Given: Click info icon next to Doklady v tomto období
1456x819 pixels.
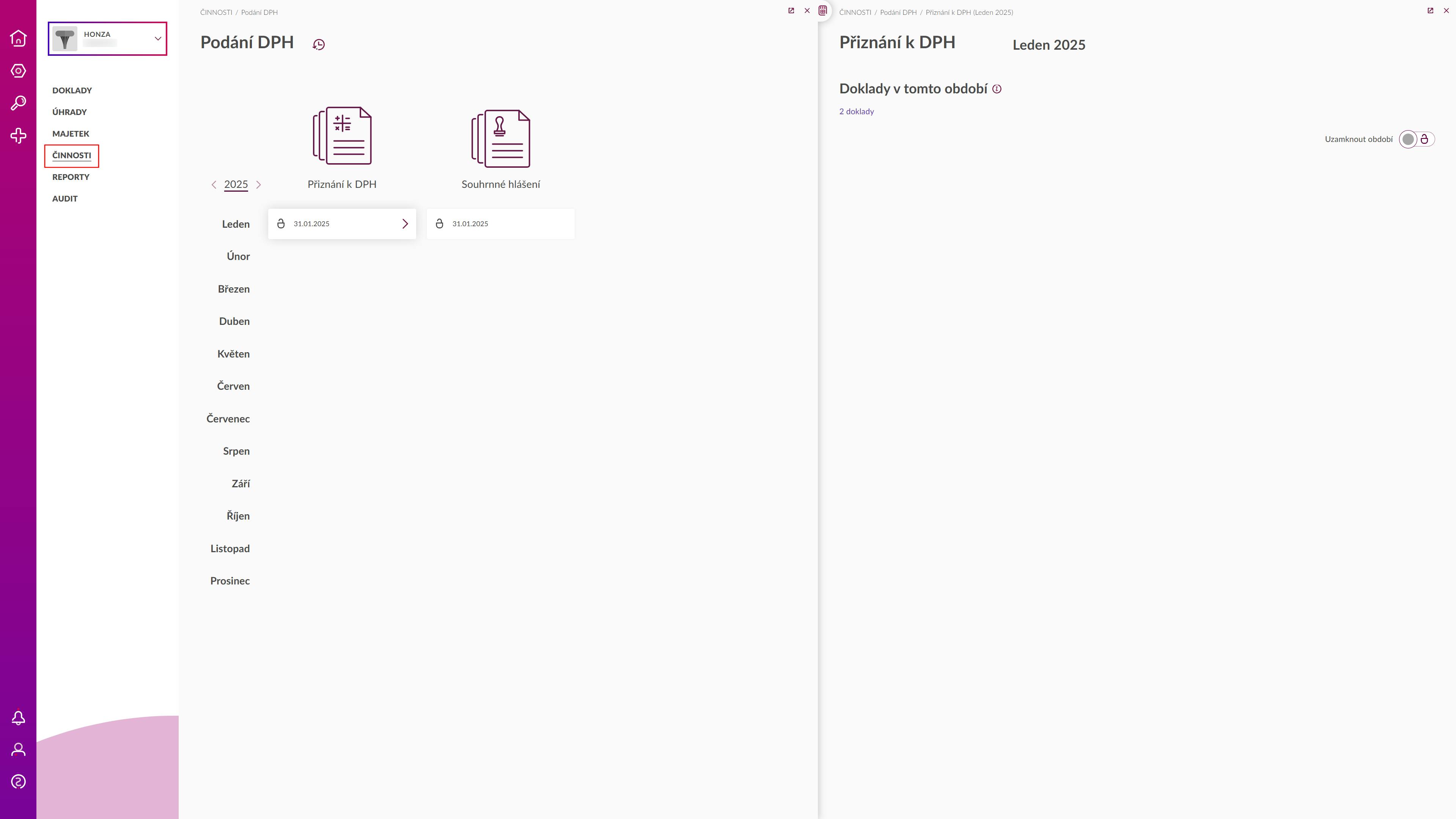Looking at the screenshot, I should coord(997,89).
